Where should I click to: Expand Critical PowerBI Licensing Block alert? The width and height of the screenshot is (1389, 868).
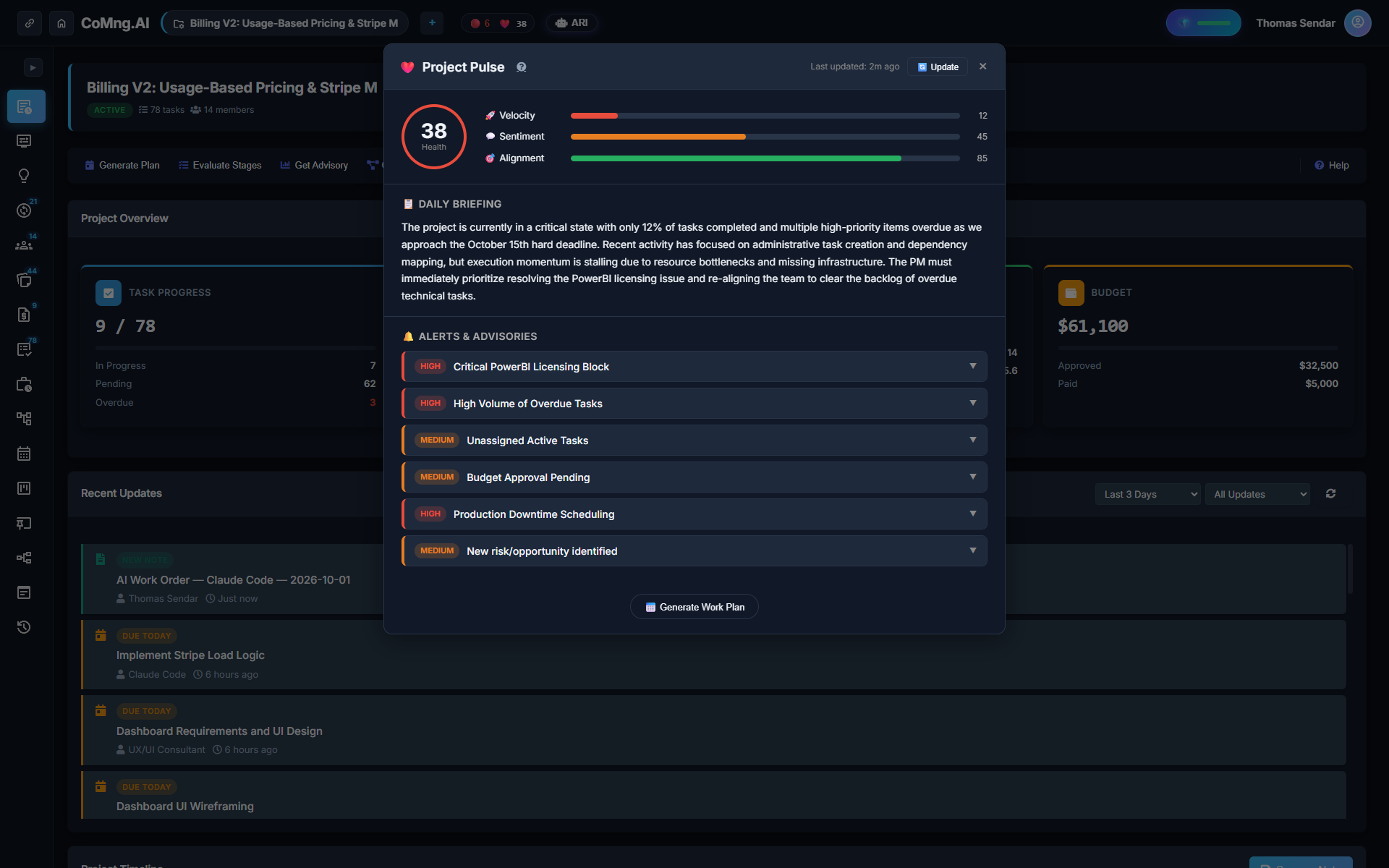tap(694, 367)
